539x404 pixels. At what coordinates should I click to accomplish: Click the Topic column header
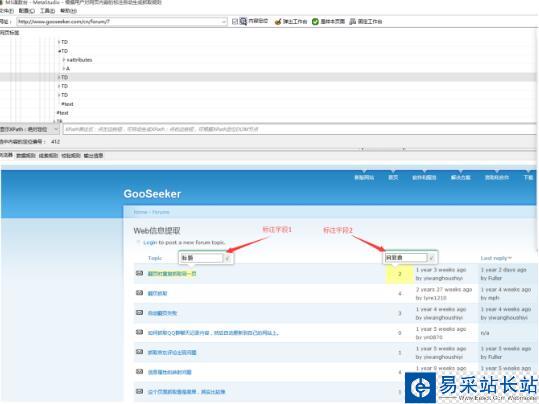coord(155,258)
